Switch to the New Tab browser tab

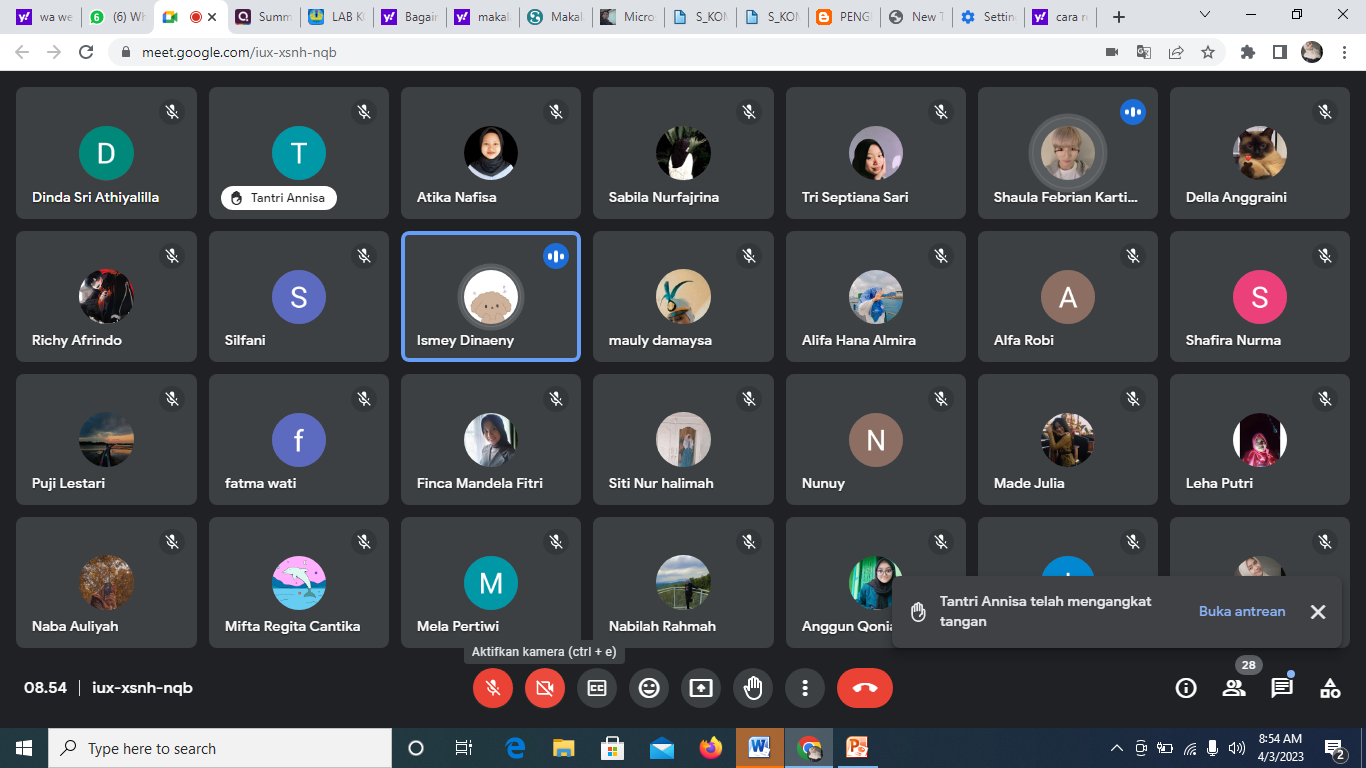(914, 17)
